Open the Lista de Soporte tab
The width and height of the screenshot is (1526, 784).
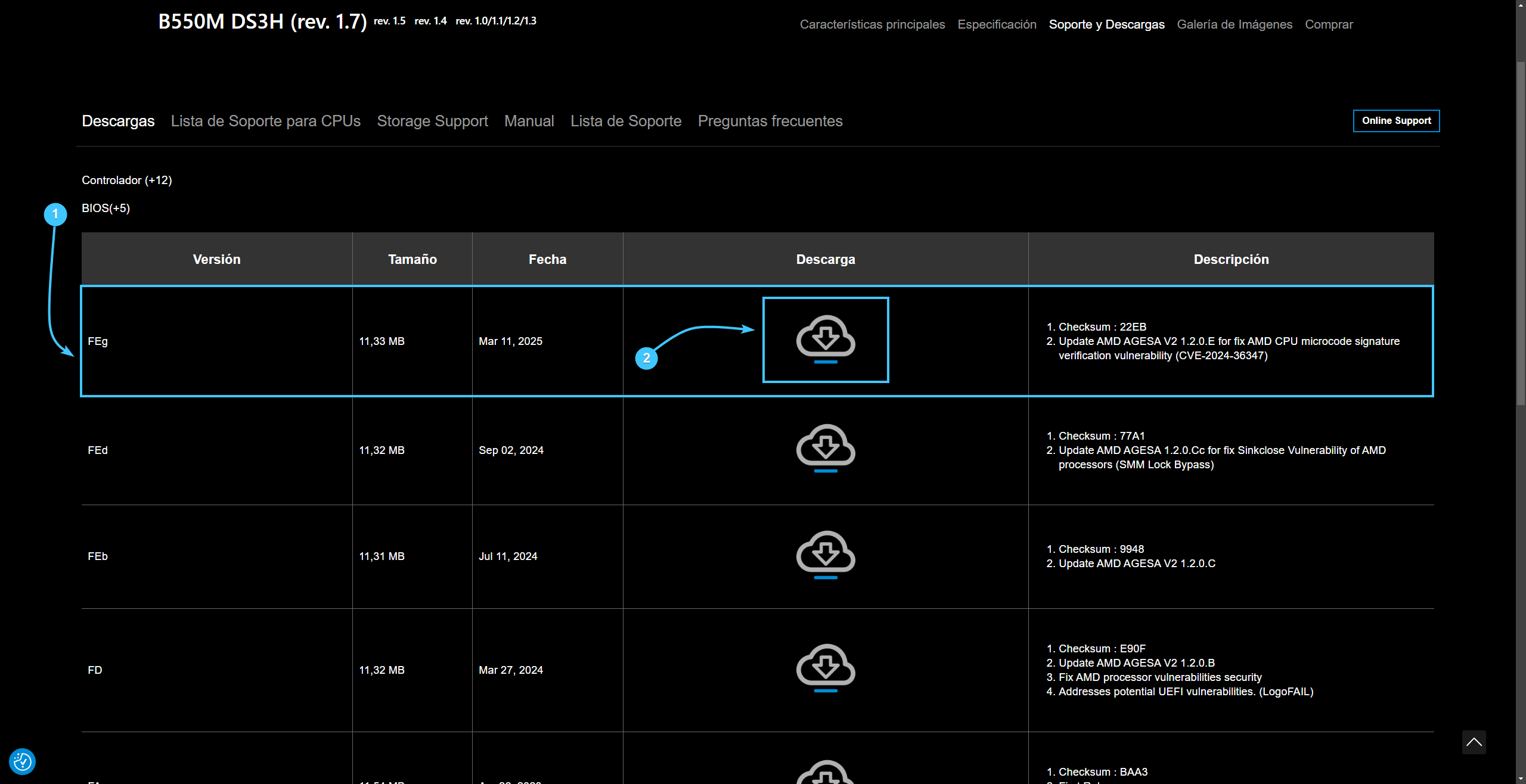[626, 121]
